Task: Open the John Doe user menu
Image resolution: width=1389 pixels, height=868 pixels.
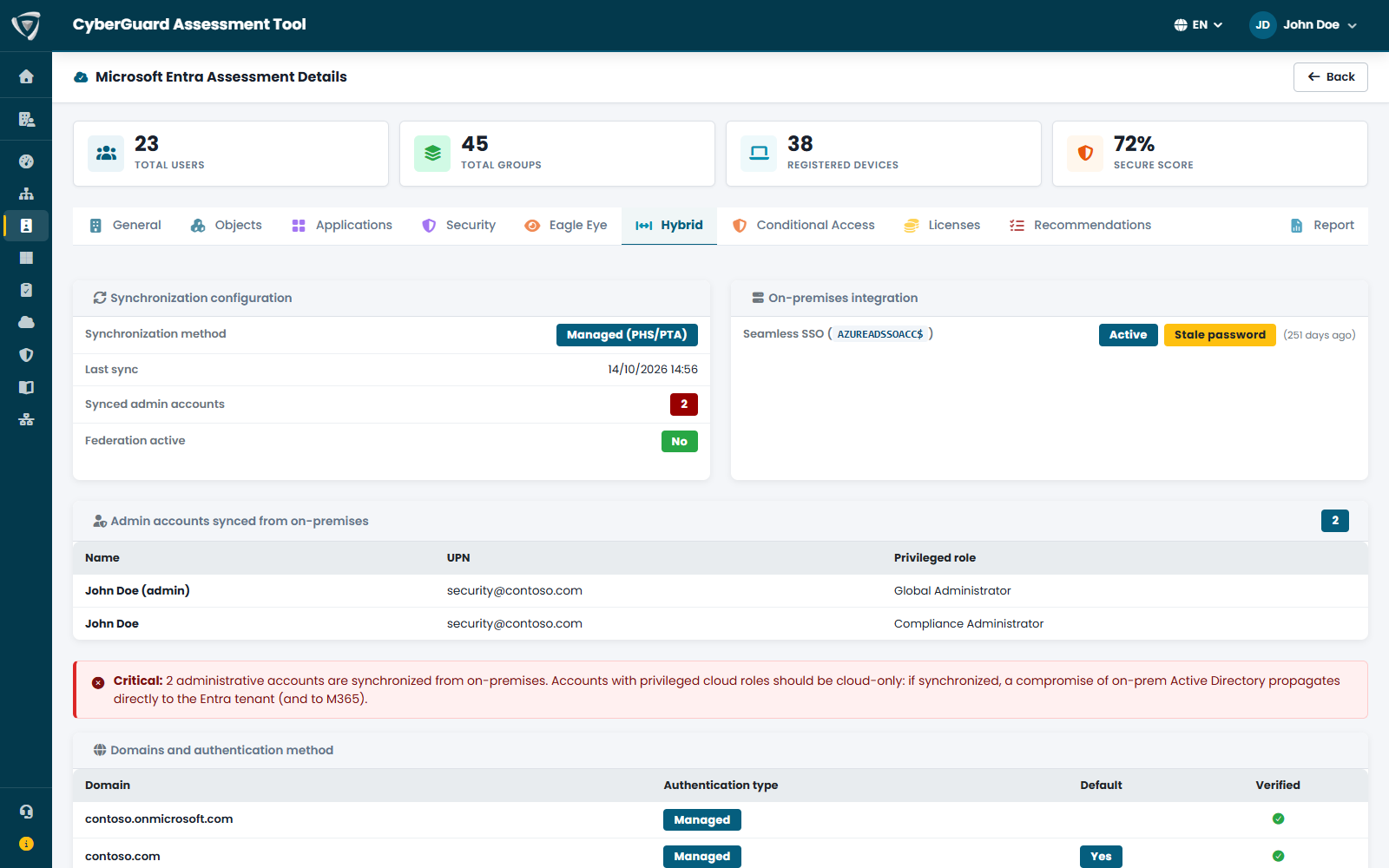Action: (1303, 25)
